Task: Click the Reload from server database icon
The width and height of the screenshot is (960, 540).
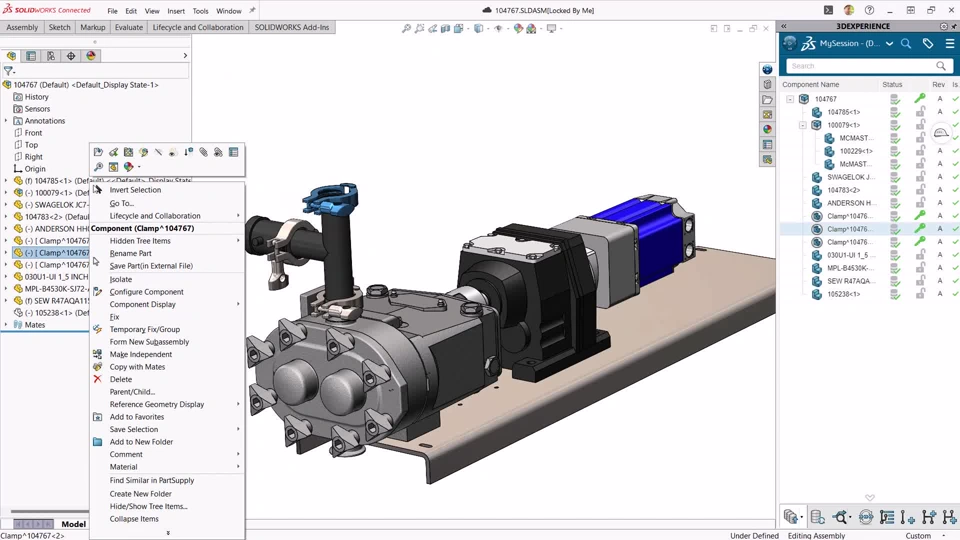Action: point(817,517)
